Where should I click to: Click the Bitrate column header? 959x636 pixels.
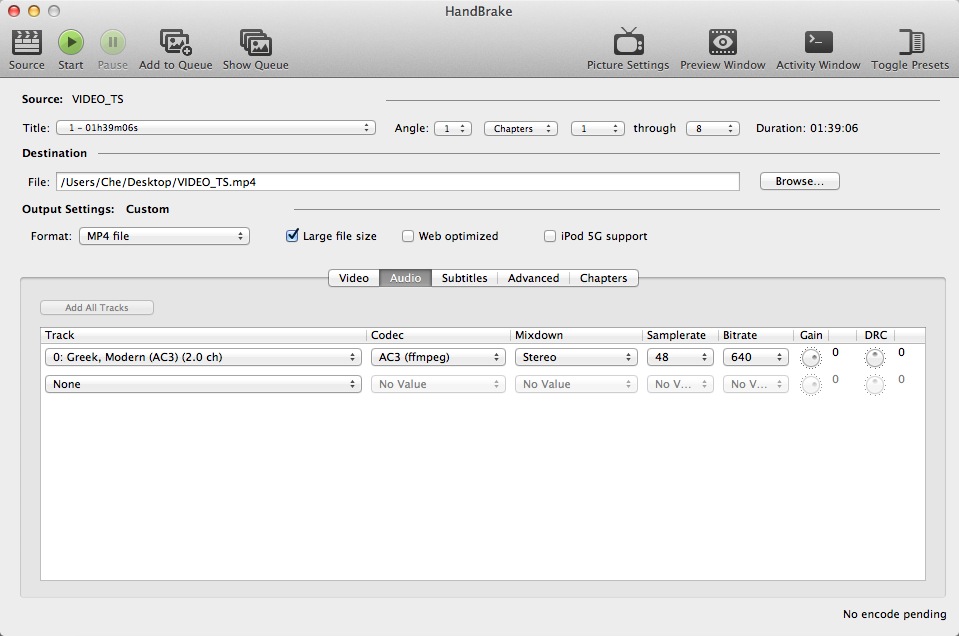pyautogui.click(x=756, y=335)
